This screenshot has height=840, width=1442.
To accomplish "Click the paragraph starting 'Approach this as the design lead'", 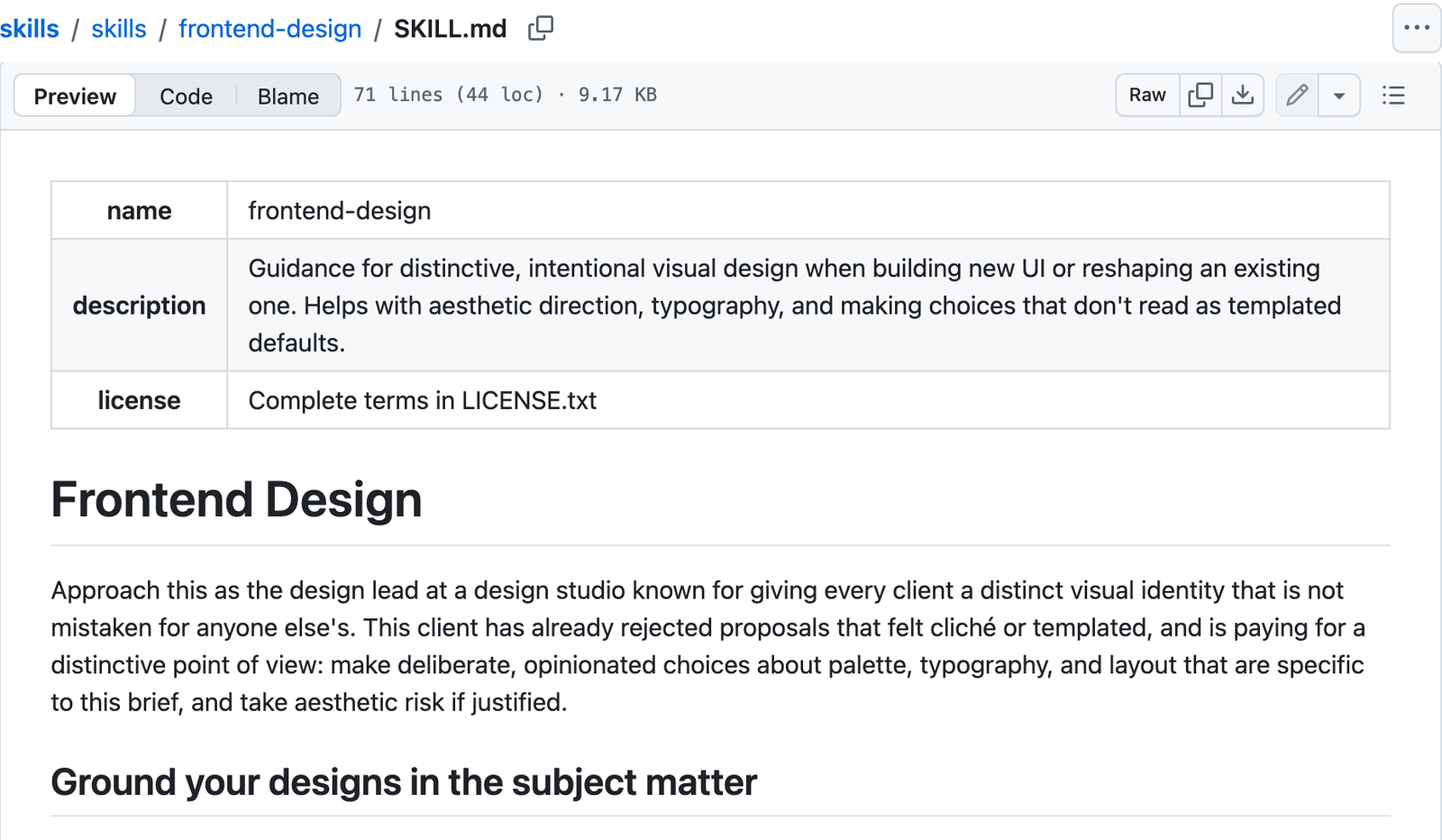I will (x=708, y=646).
